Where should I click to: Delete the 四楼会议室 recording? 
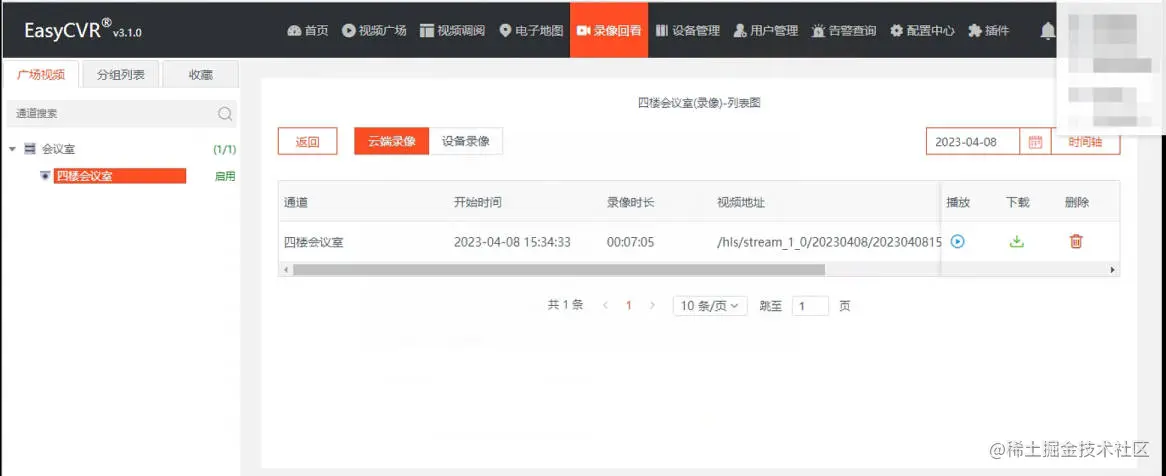[1076, 241]
